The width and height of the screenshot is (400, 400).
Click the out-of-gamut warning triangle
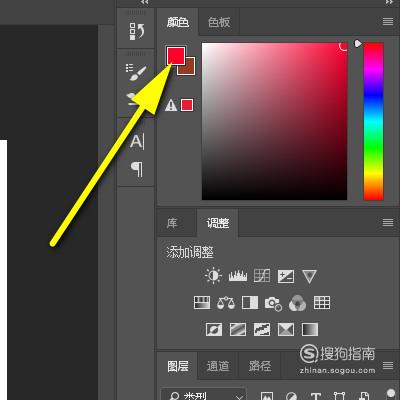pyautogui.click(x=171, y=105)
